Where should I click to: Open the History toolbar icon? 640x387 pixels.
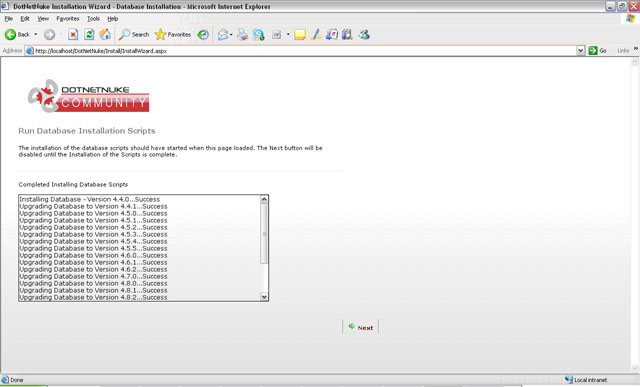pos(203,35)
